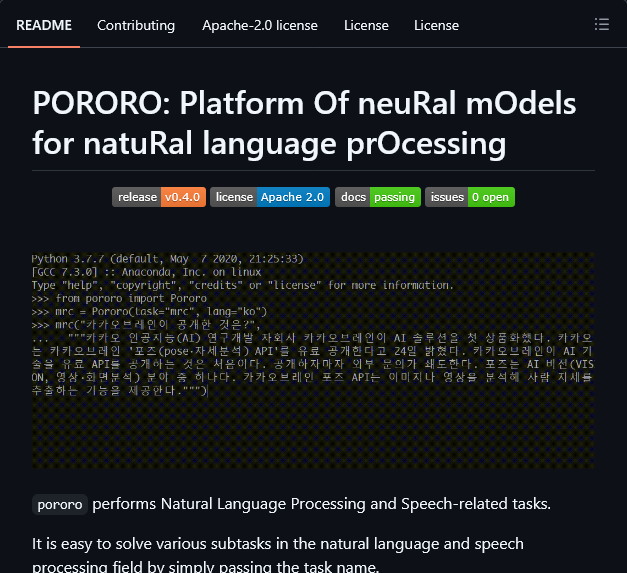Click the gray 'release' badge label

click(x=137, y=197)
